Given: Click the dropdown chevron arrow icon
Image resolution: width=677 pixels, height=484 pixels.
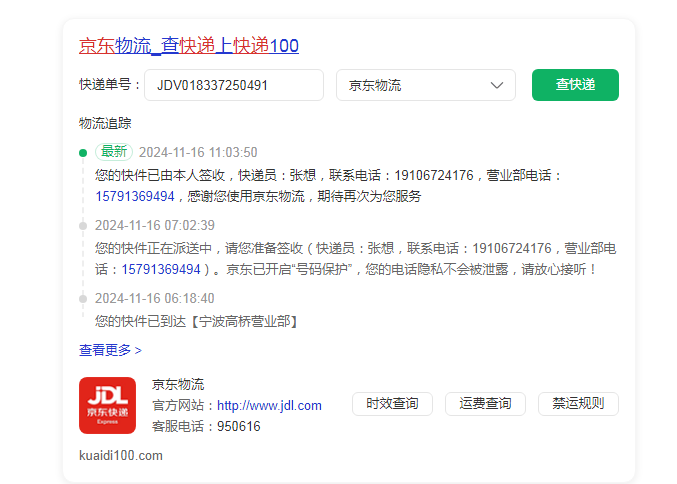Looking at the screenshot, I should (497, 85).
